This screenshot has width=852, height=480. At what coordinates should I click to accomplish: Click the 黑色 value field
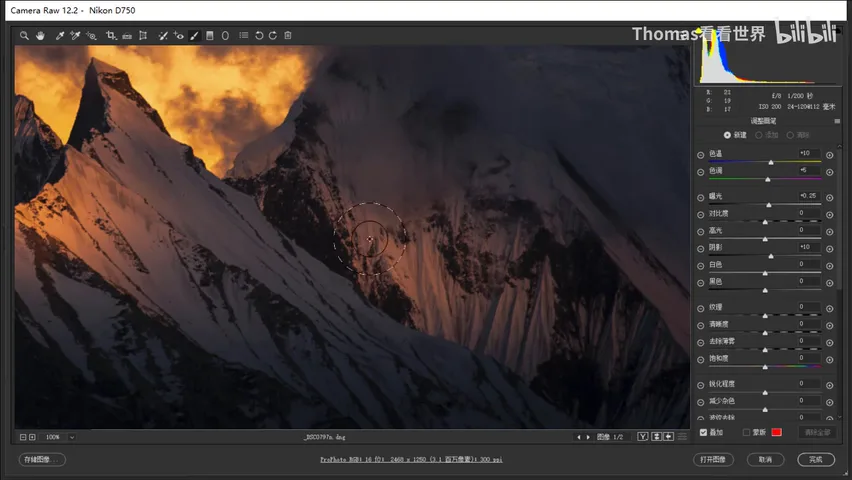click(808, 281)
